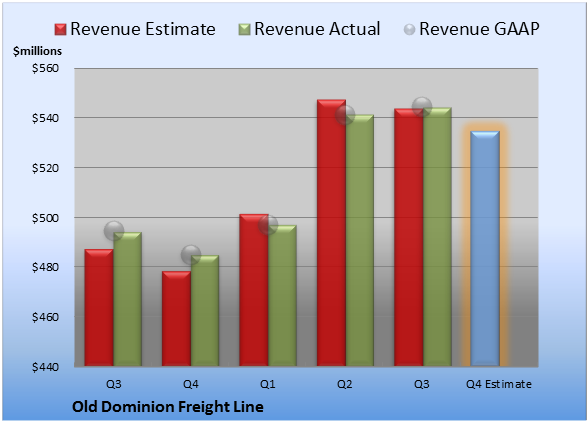
Task: Select the 'Revenue Actual' legend label
Action: point(317,29)
